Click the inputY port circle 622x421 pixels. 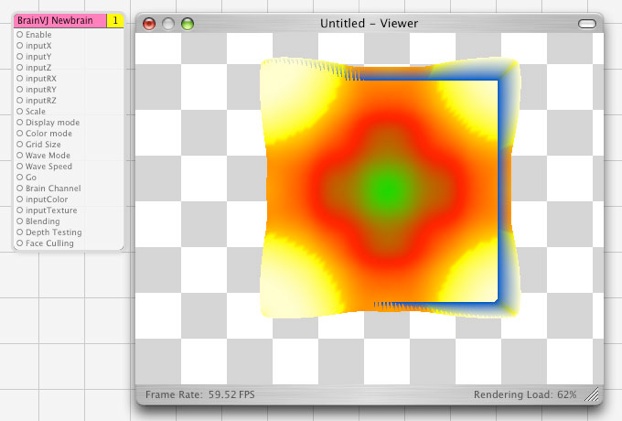tap(19, 57)
